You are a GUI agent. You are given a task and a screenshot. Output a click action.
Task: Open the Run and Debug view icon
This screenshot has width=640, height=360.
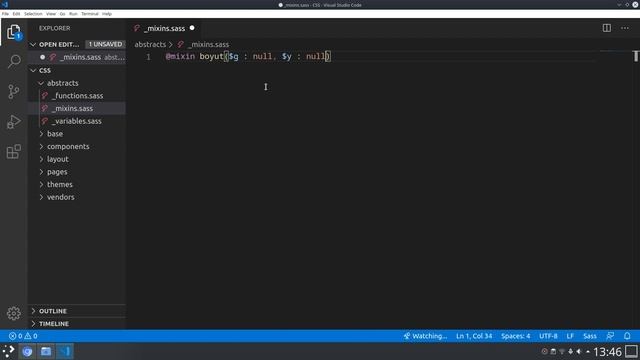coord(13,122)
